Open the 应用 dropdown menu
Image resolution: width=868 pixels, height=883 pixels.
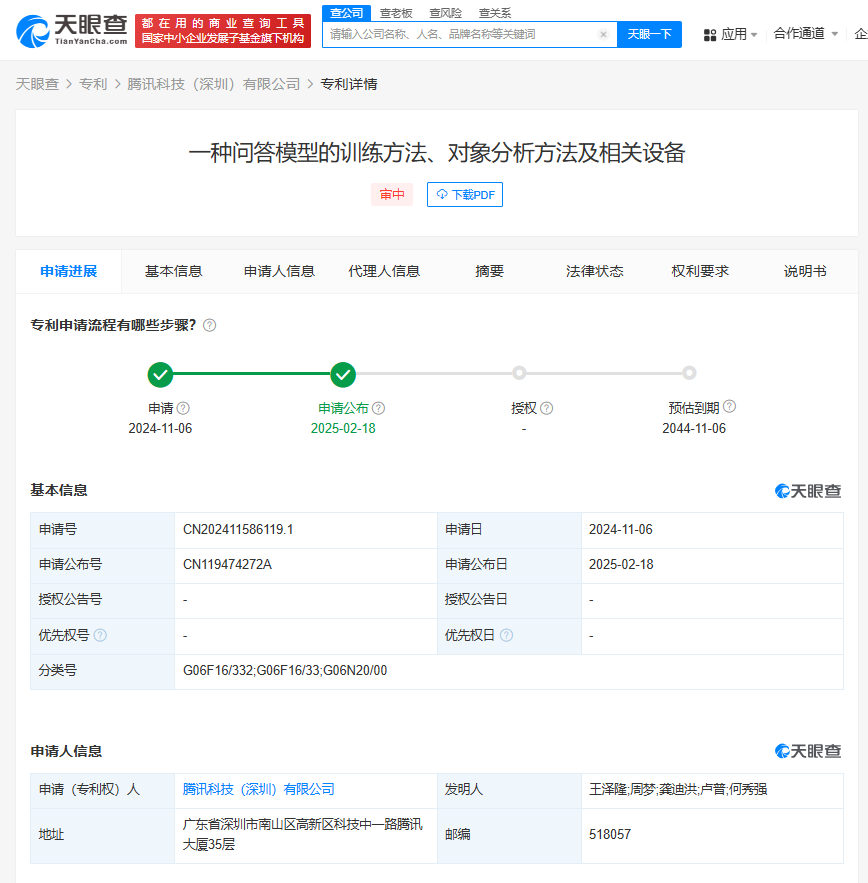(731, 34)
